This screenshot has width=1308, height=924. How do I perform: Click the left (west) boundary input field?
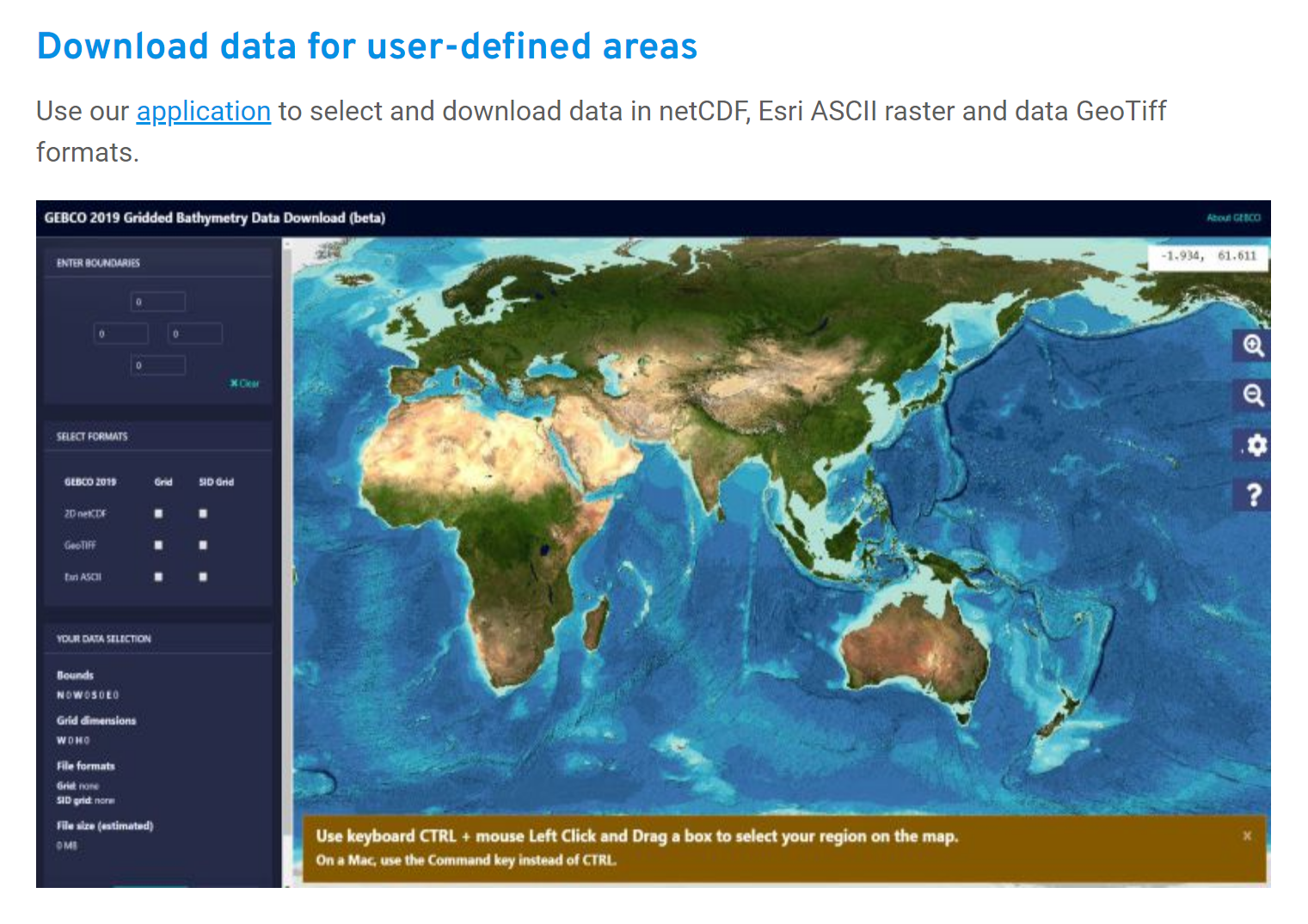(x=121, y=333)
